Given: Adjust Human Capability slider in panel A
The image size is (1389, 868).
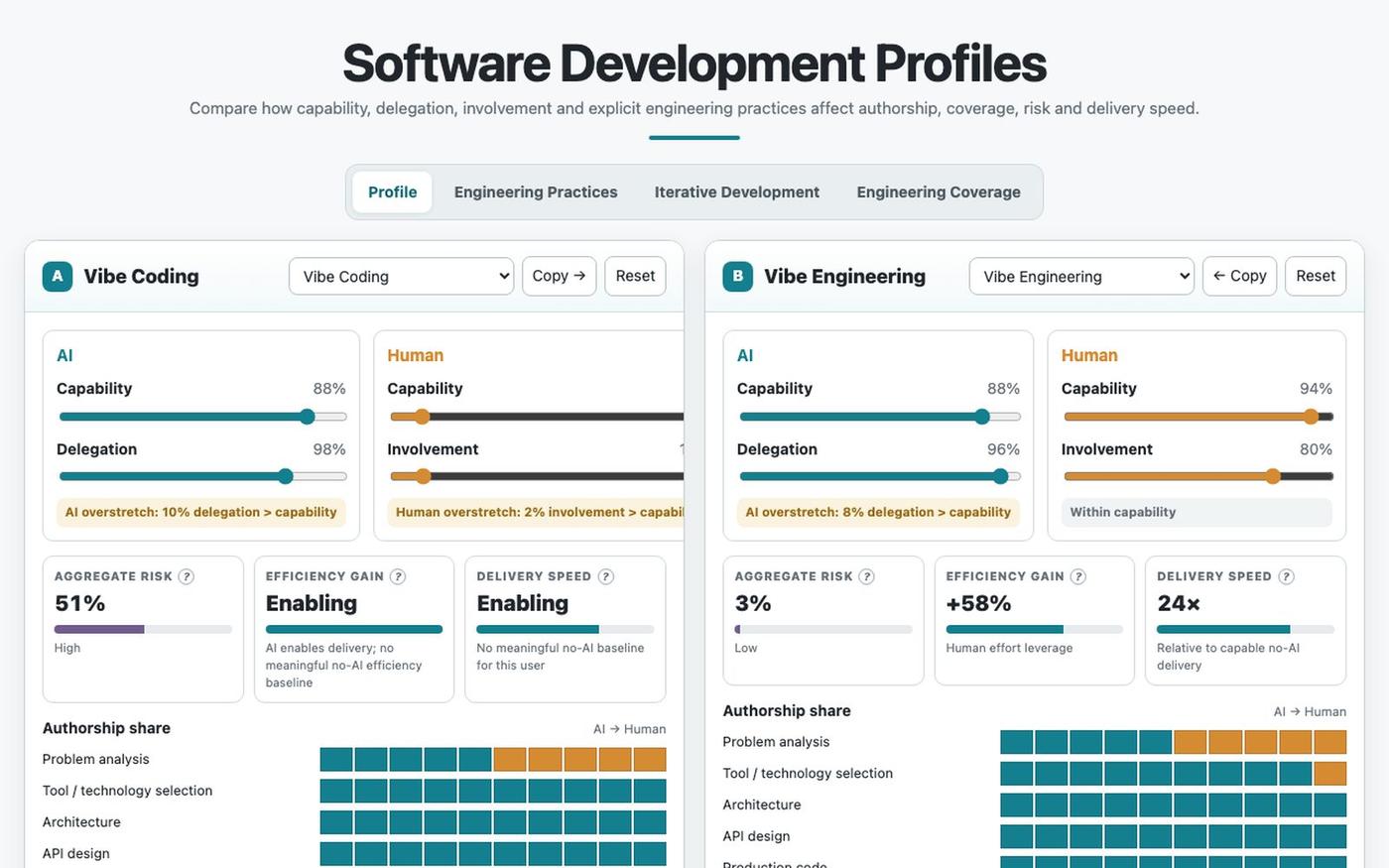Looking at the screenshot, I should click(537, 417).
